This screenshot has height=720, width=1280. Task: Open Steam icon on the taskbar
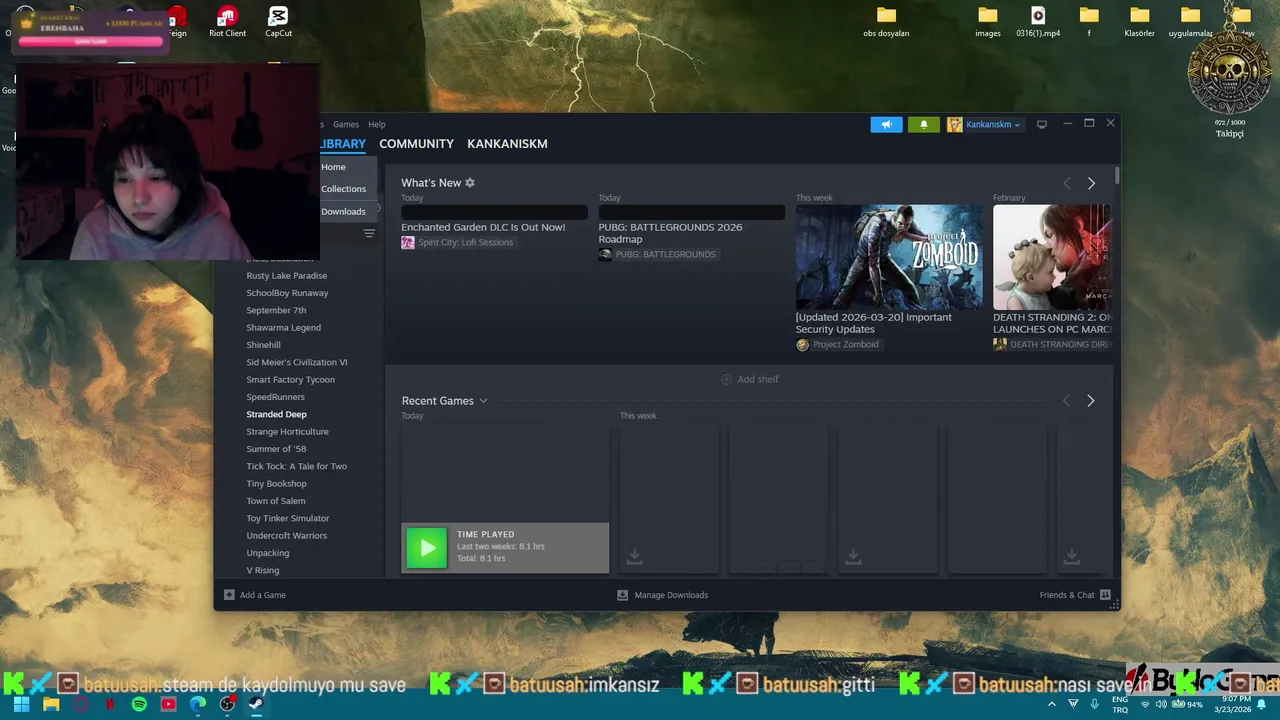[256, 704]
